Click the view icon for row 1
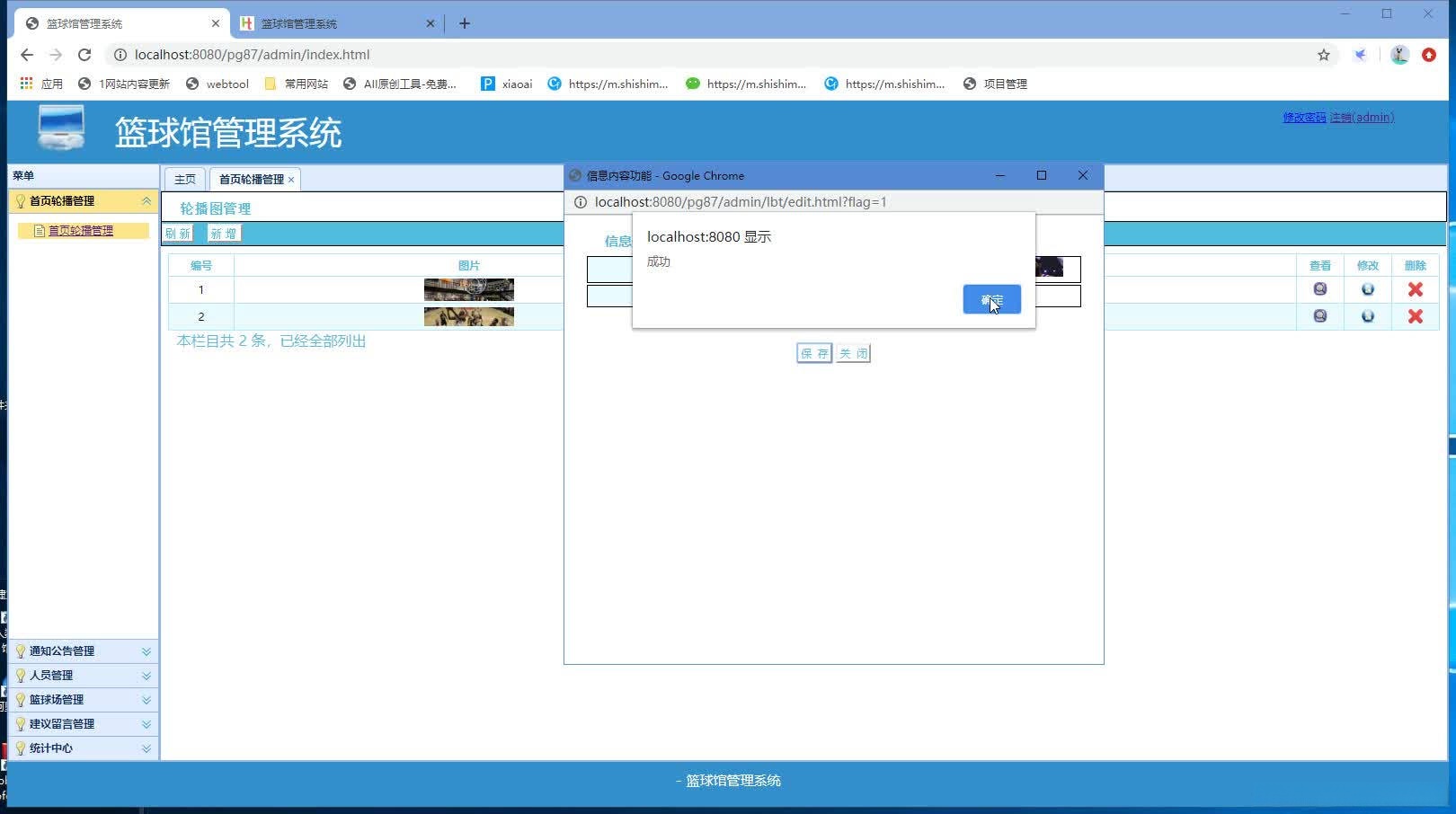This screenshot has width=1456, height=814. [1319, 289]
